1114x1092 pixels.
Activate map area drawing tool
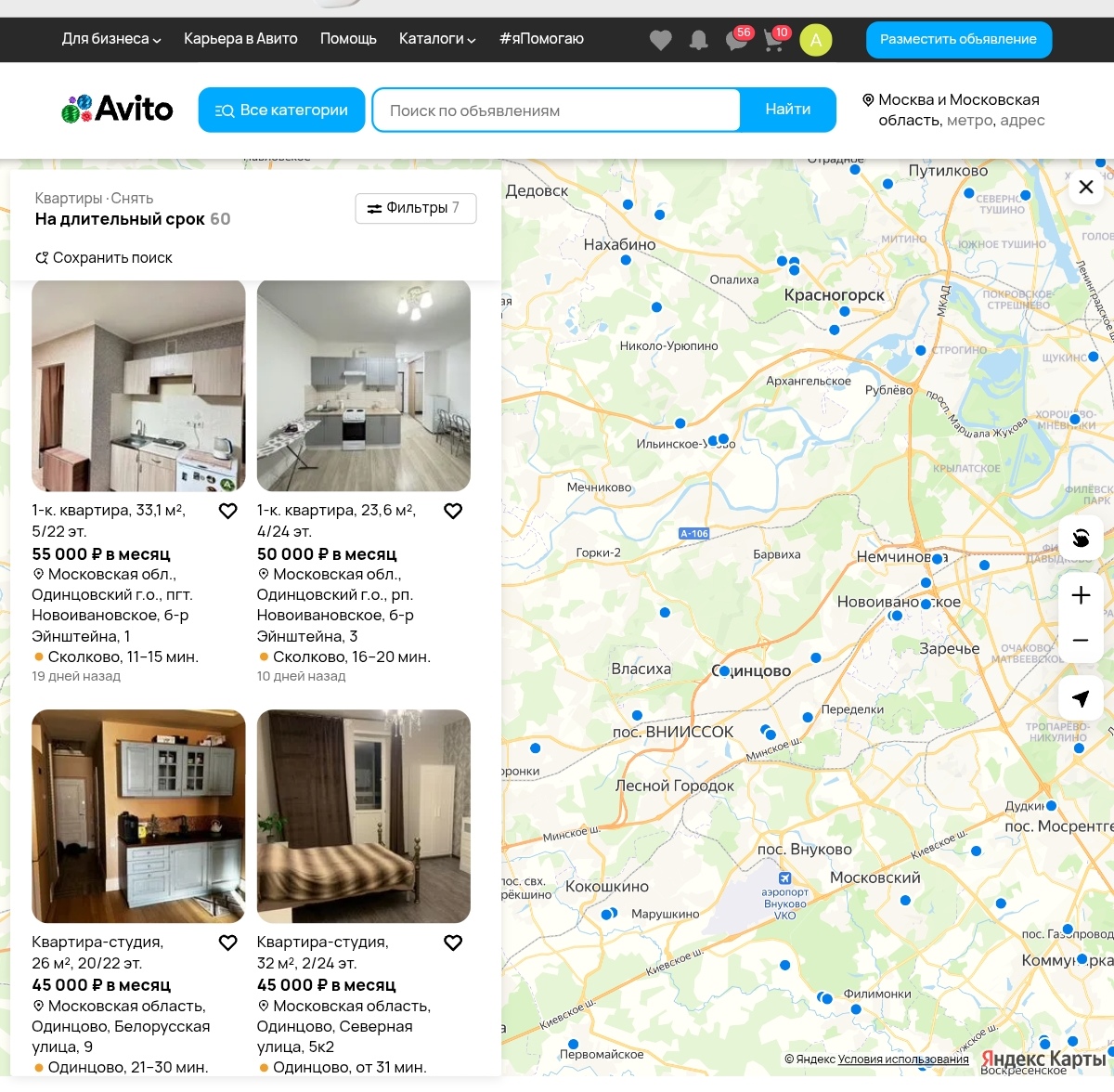(x=1081, y=539)
